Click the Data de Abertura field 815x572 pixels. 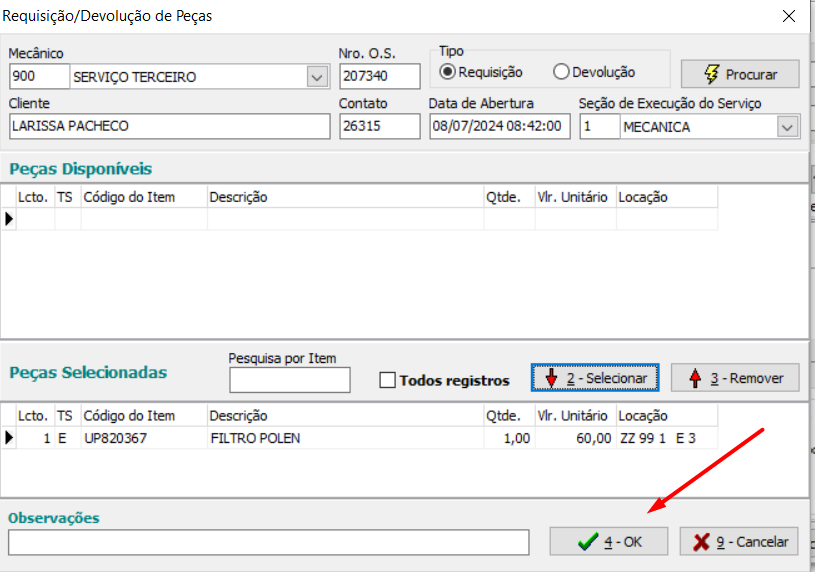click(499, 126)
